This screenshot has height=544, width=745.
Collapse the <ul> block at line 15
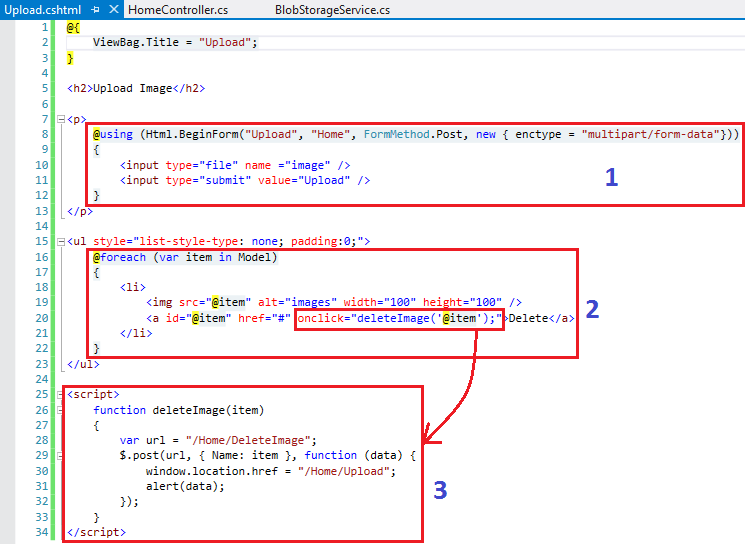[61, 242]
